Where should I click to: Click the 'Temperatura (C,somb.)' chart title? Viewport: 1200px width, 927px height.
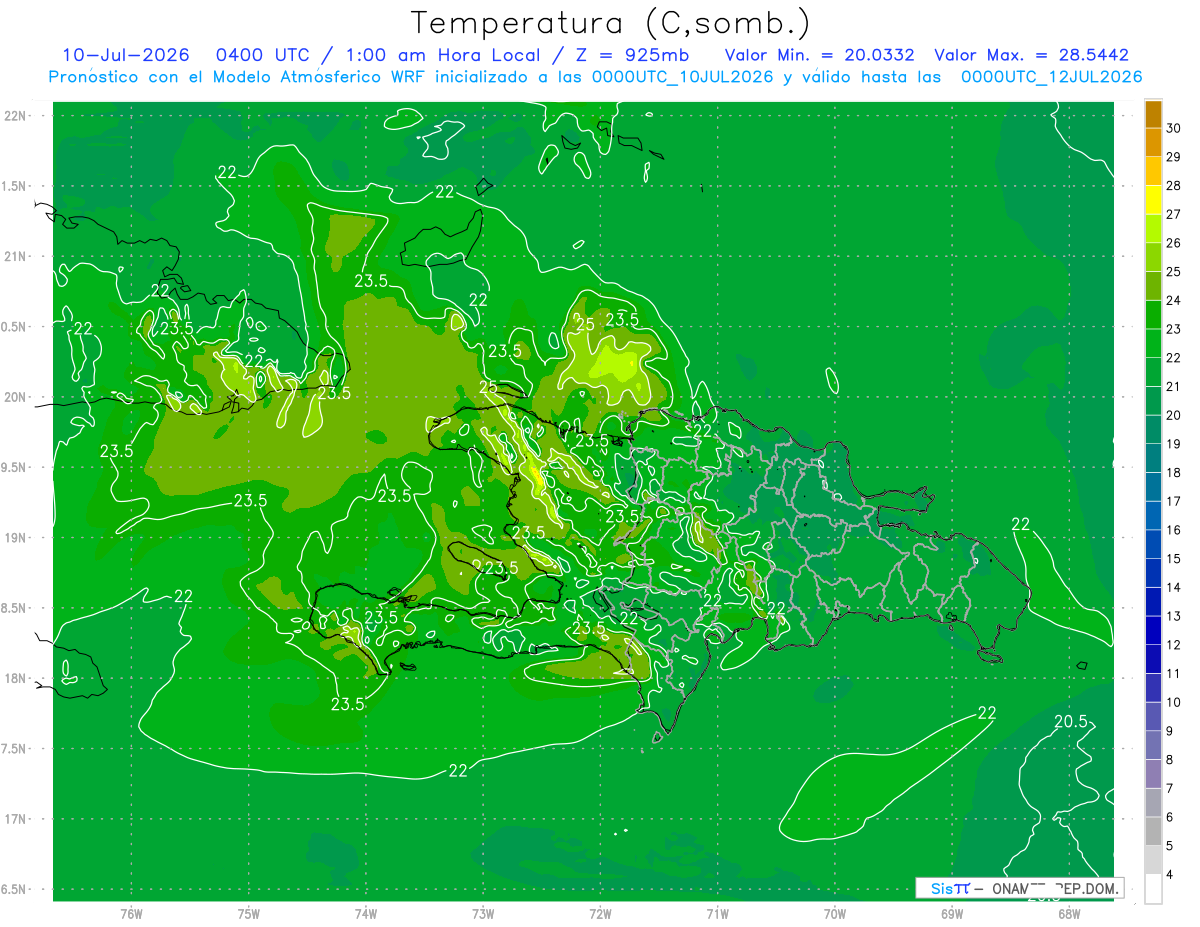610,23
